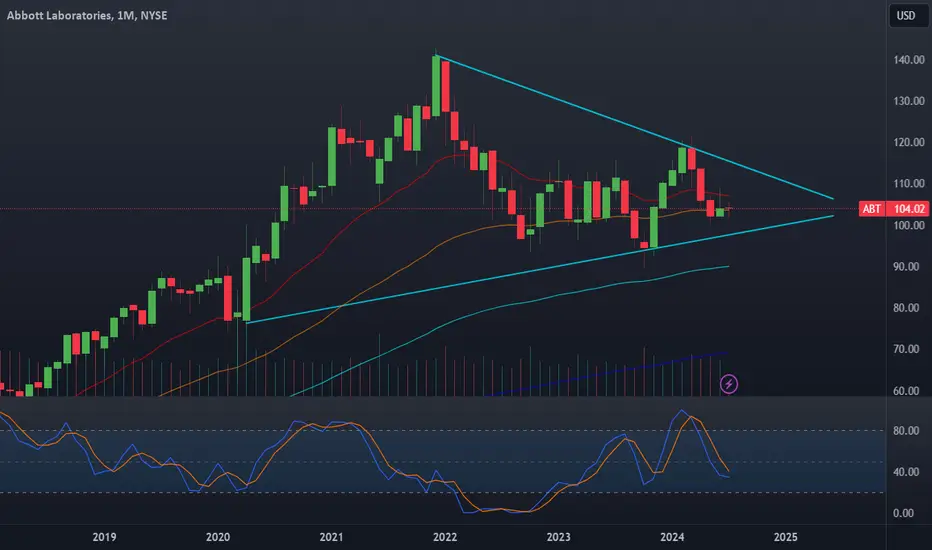
Task: Open the USD currency selector
Action: (906, 15)
